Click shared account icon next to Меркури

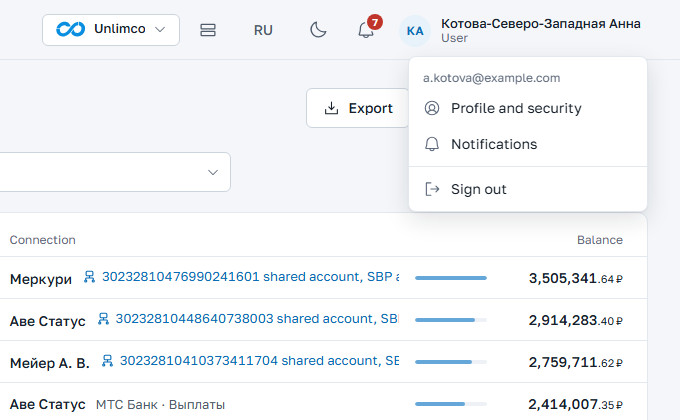[x=89, y=276]
